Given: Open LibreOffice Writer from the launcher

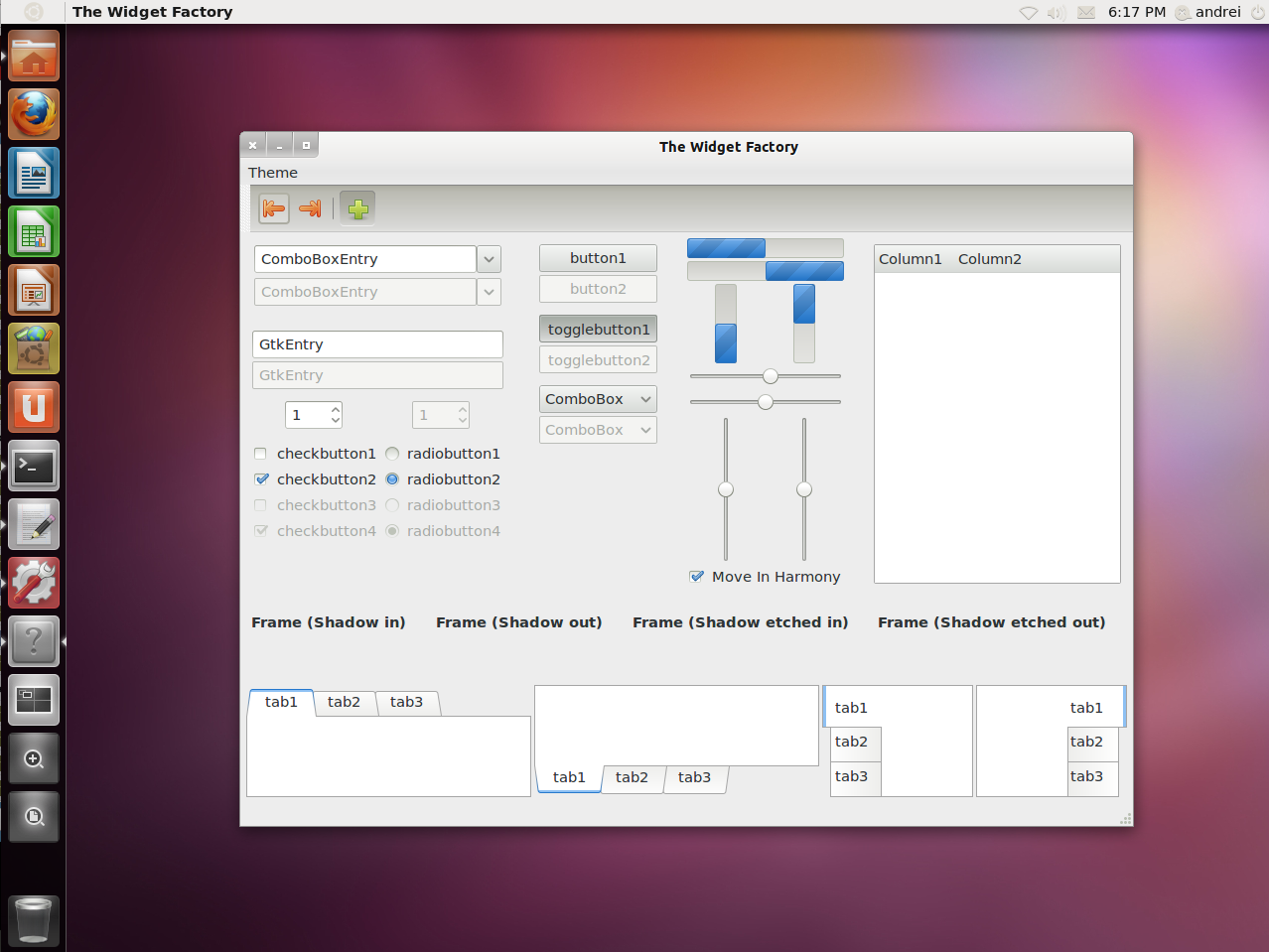Looking at the screenshot, I should click(34, 173).
